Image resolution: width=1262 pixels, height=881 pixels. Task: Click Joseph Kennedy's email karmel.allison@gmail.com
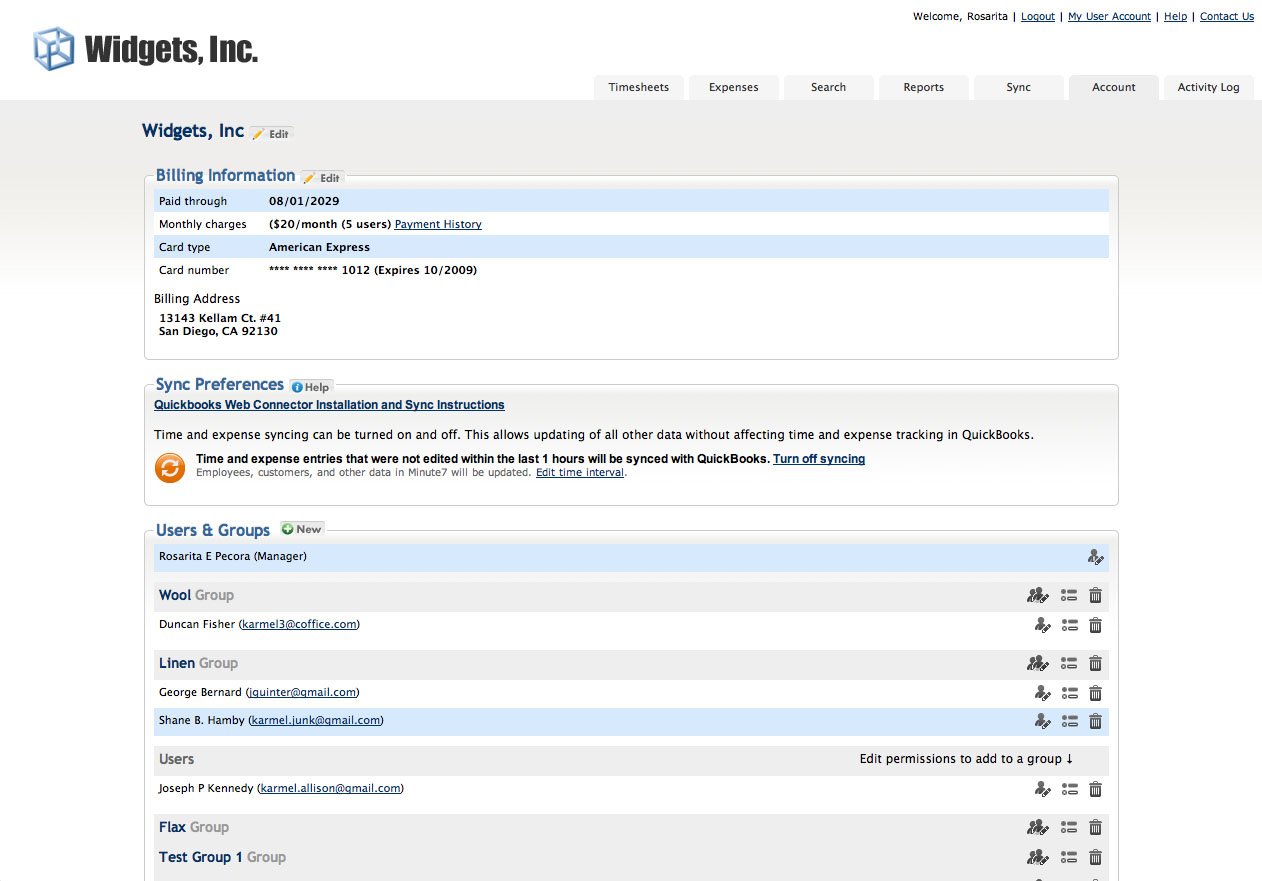331,789
